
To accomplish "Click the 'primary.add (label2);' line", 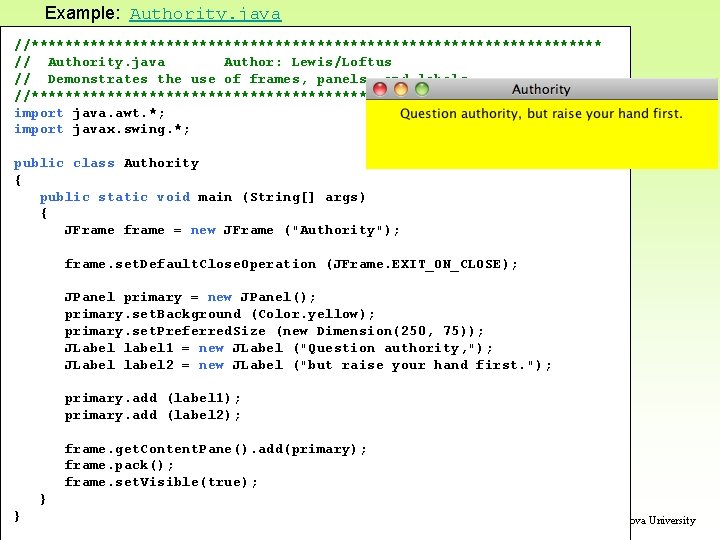I will [x=152, y=415].
